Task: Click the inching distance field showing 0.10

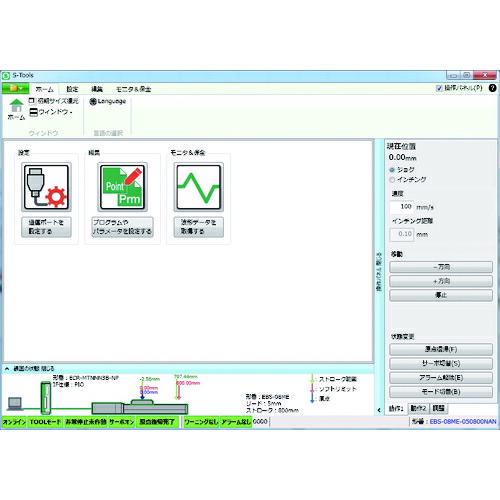Action: coord(402,234)
